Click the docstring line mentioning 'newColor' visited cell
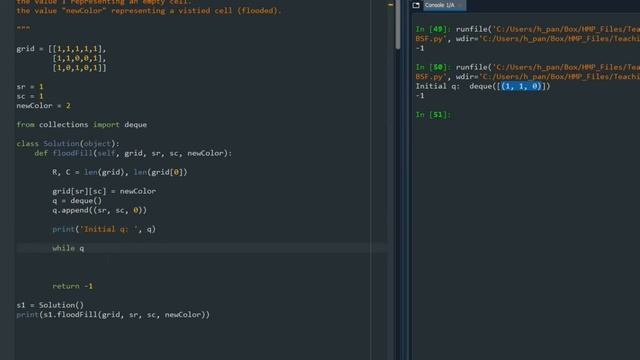640x360 pixels. click(x=149, y=11)
